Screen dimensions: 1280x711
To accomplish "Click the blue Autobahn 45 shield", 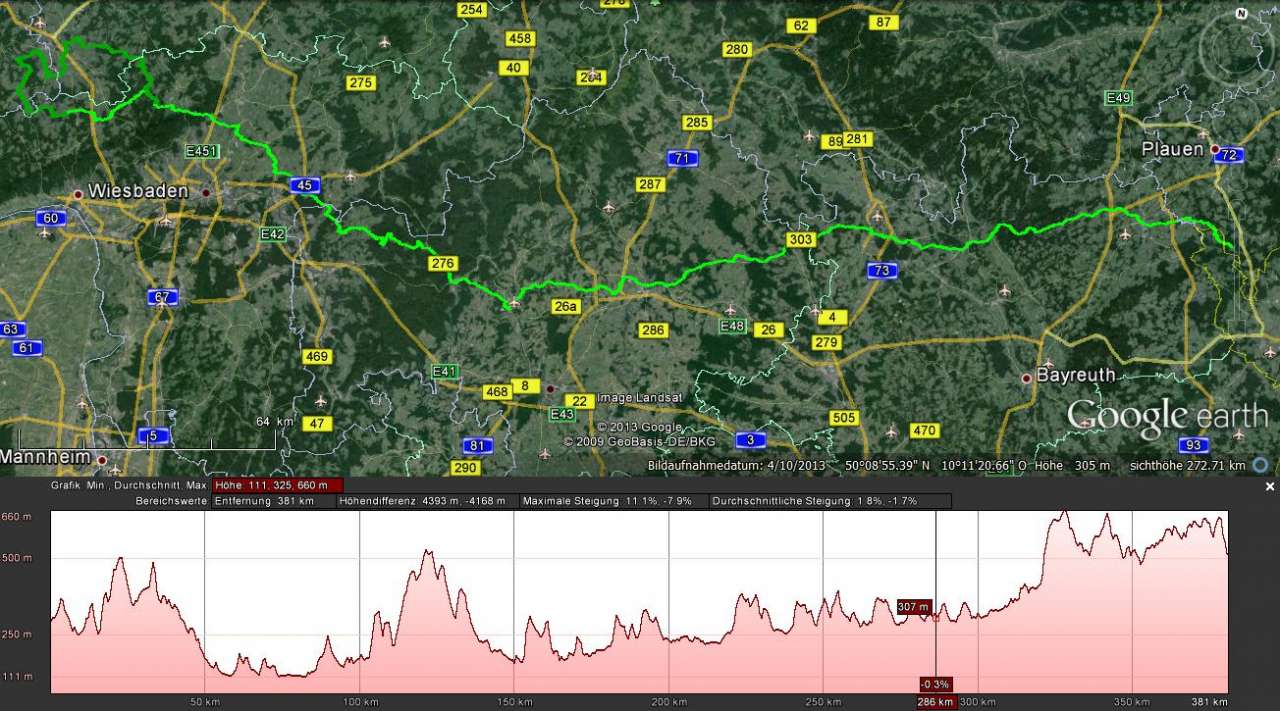I will point(305,185).
